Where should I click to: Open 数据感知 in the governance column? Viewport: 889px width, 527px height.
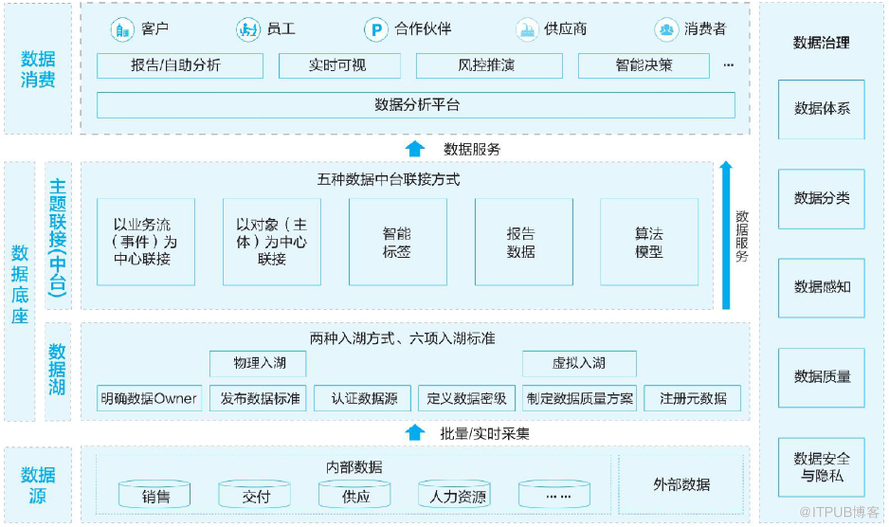click(x=822, y=288)
